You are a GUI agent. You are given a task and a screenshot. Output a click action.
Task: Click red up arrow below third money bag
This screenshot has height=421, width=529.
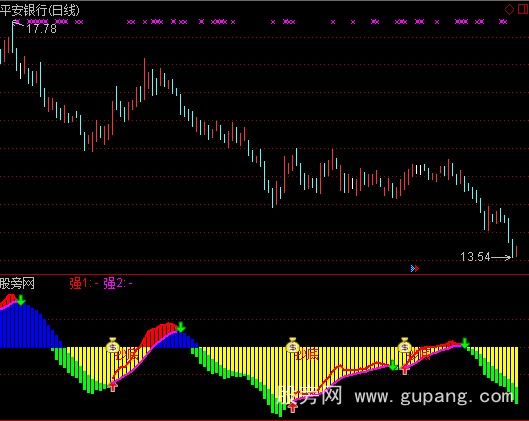(405, 370)
